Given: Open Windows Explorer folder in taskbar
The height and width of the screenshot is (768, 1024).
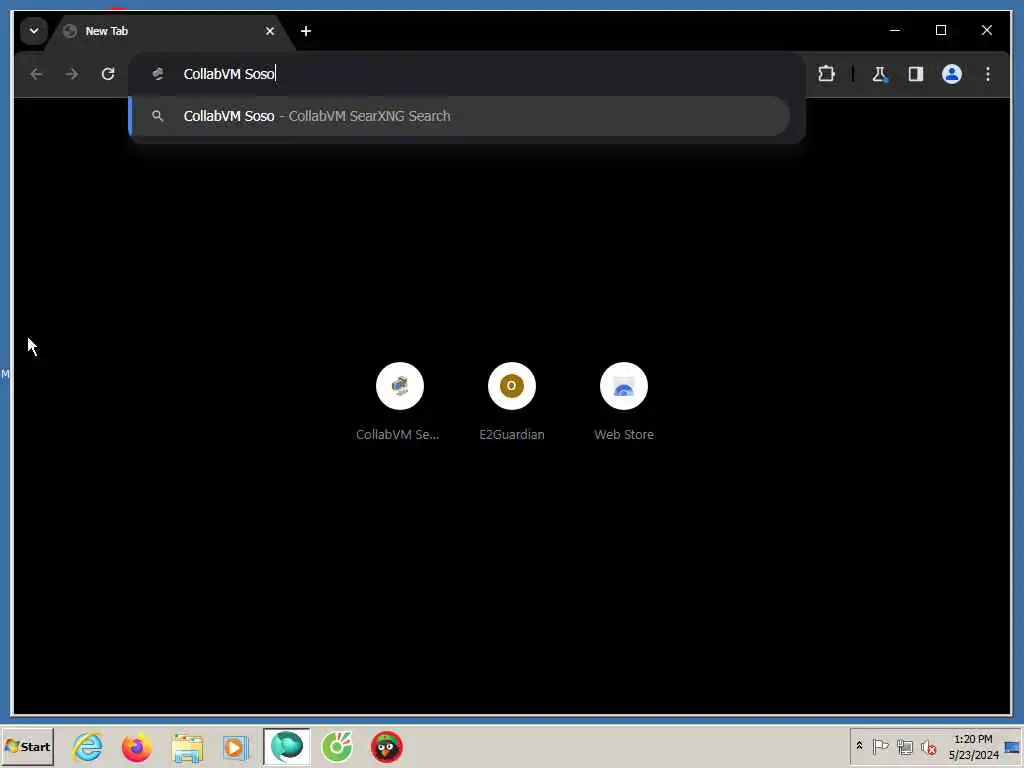Looking at the screenshot, I should click(187, 747).
